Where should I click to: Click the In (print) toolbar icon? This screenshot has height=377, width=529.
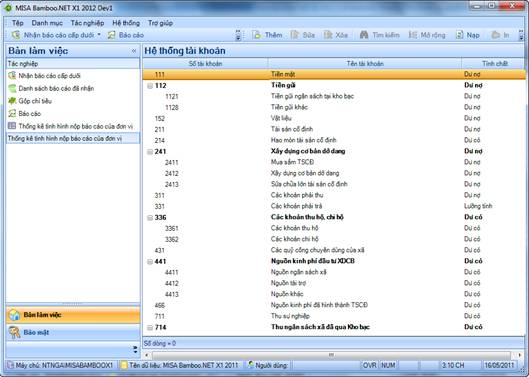[496, 35]
